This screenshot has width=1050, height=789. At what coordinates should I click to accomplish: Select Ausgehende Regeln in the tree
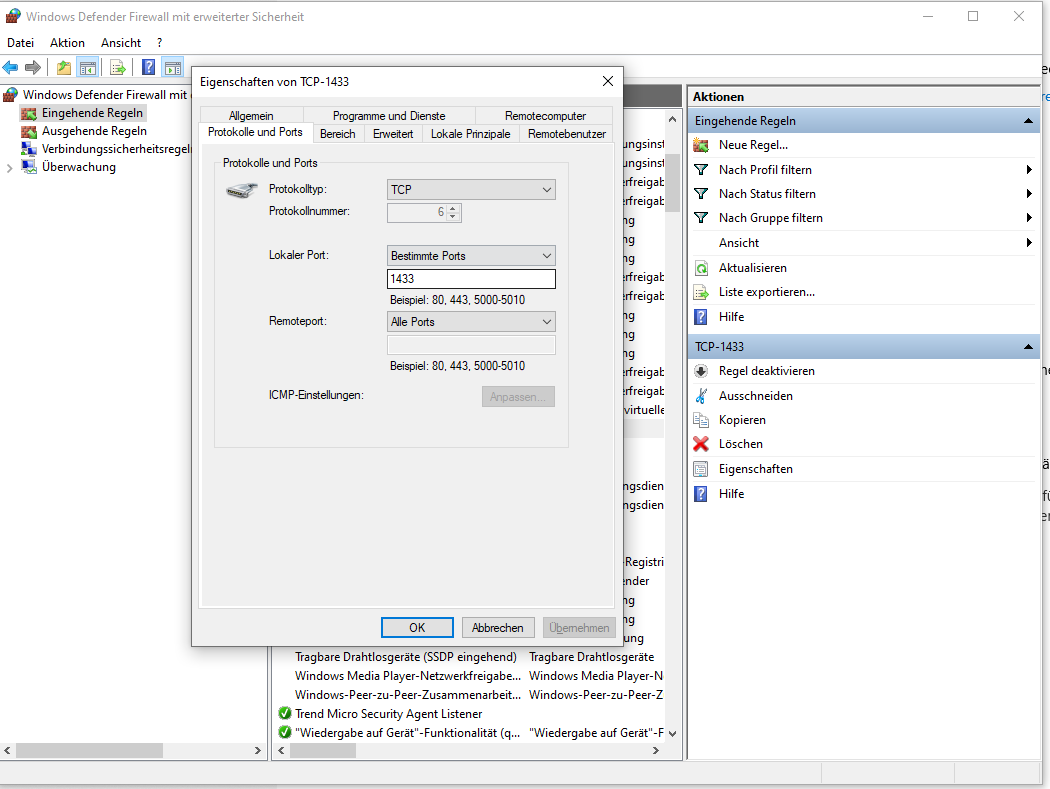(94, 131)
